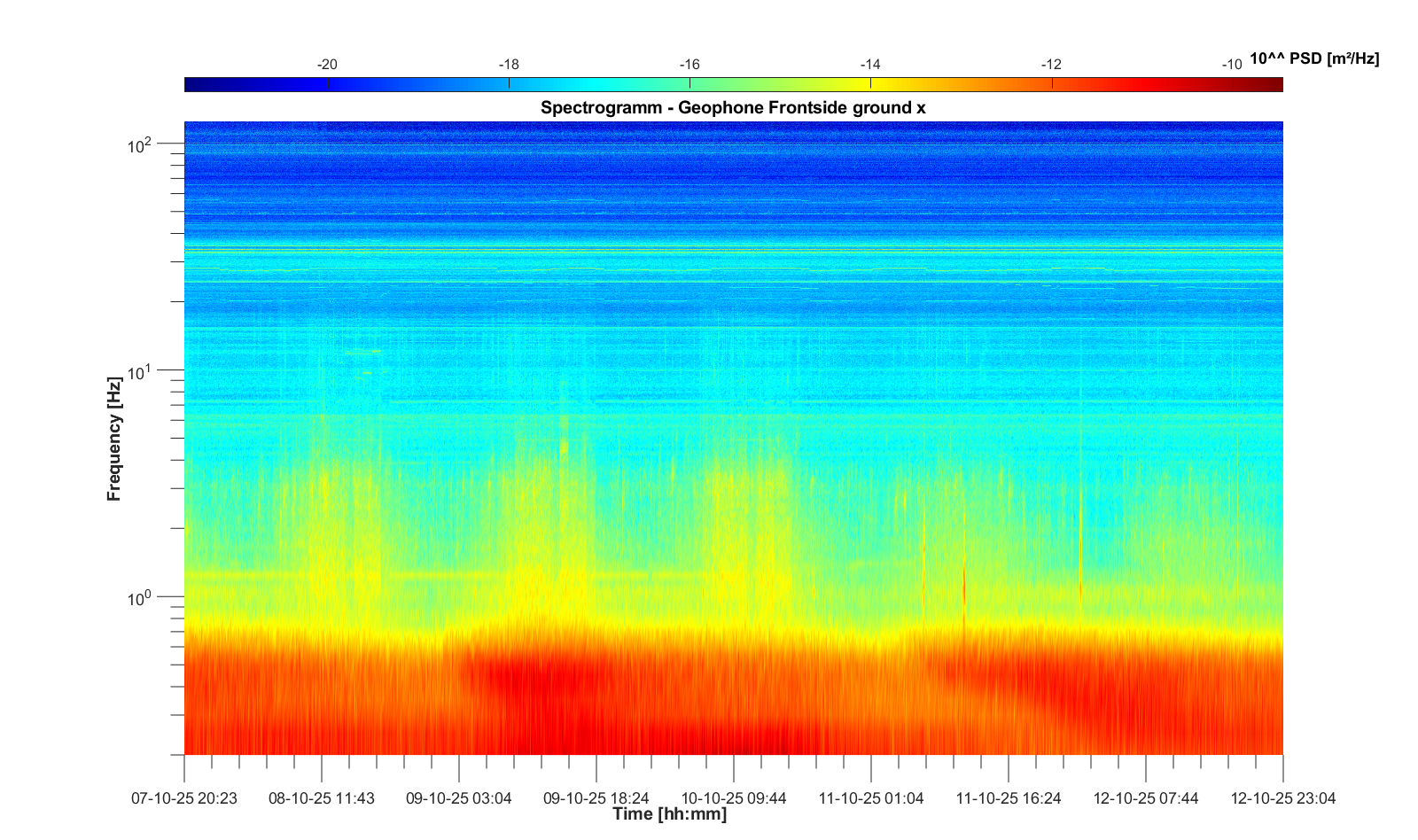Click the 10² frequency axis tick label
Screen dimensions: 1418x840
[140, 145]
